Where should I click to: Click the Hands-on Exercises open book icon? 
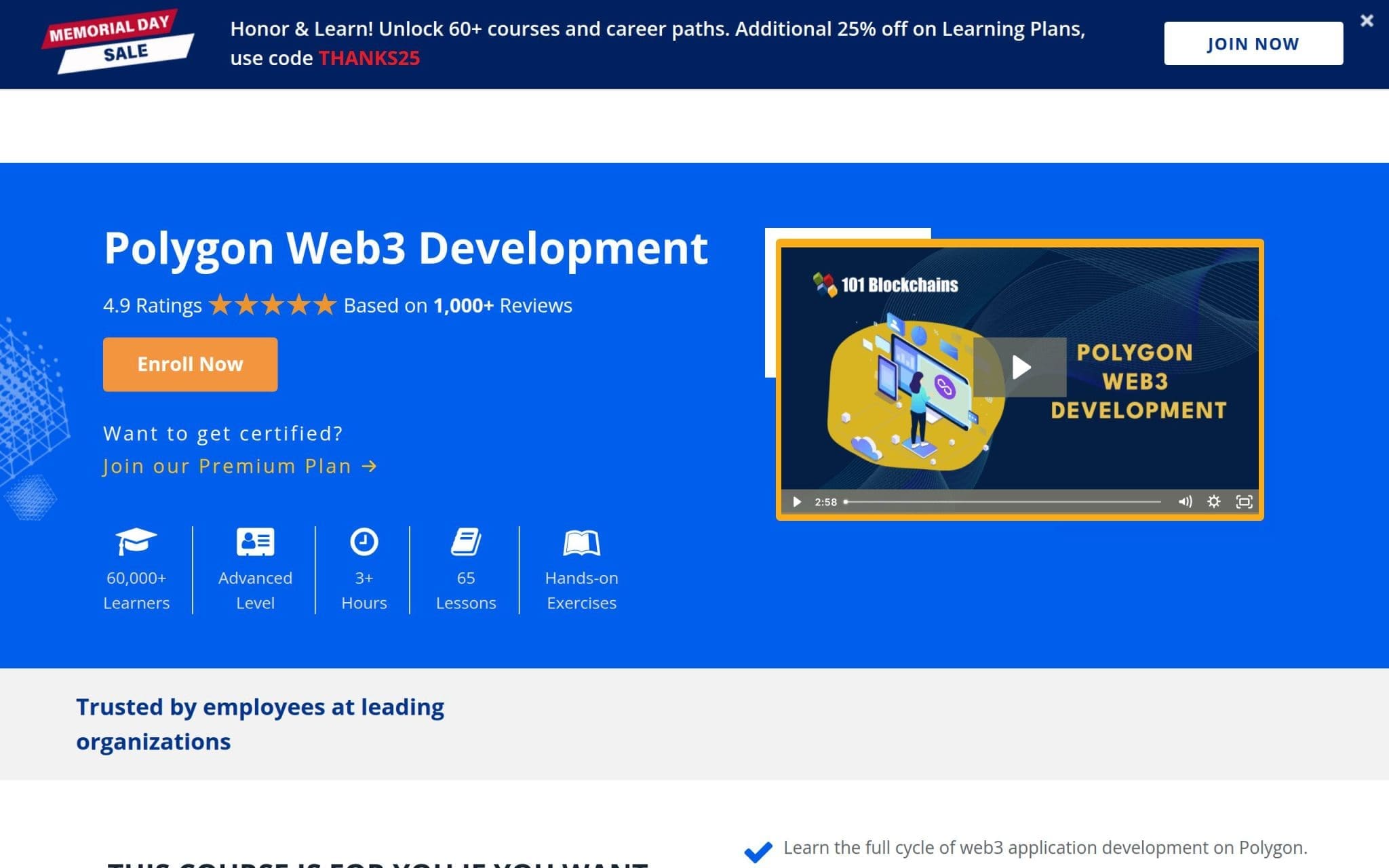[x=582, y=542]
